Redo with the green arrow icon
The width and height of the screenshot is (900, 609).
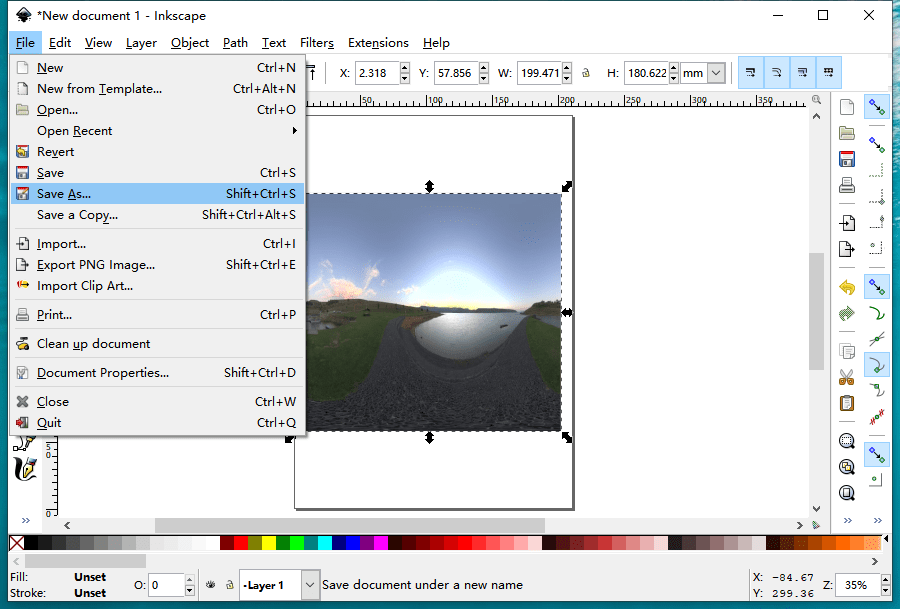tap(847, 312)
